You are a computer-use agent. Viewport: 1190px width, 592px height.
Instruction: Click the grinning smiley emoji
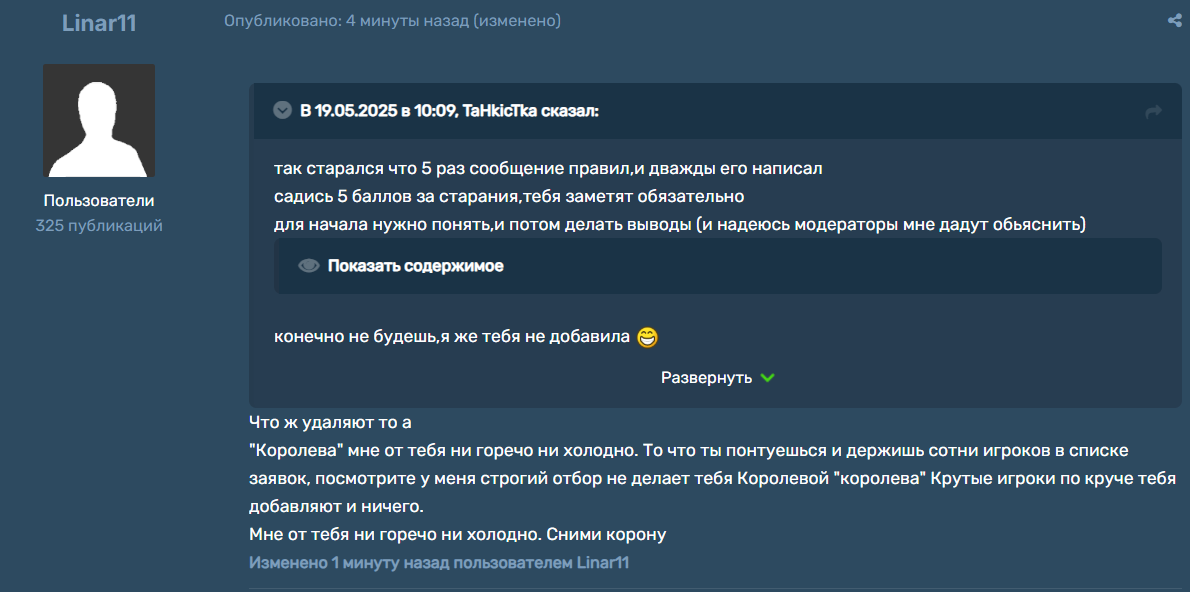[x=647, y=338]
